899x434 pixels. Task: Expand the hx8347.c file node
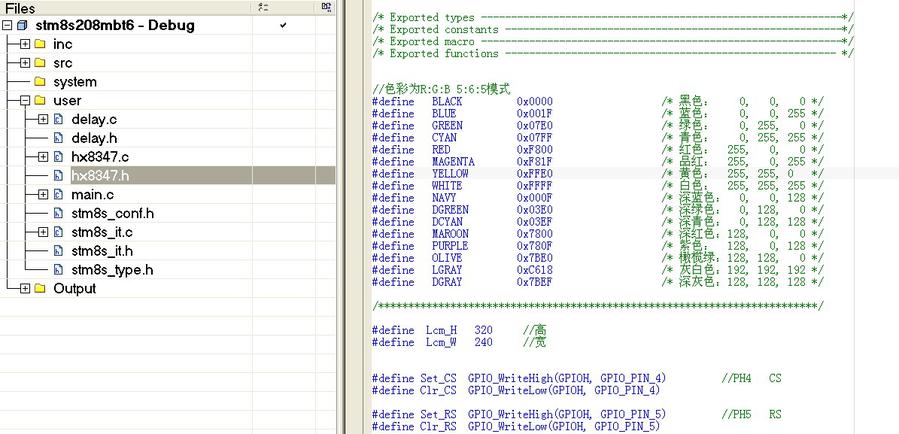click(x=43, y=157)
